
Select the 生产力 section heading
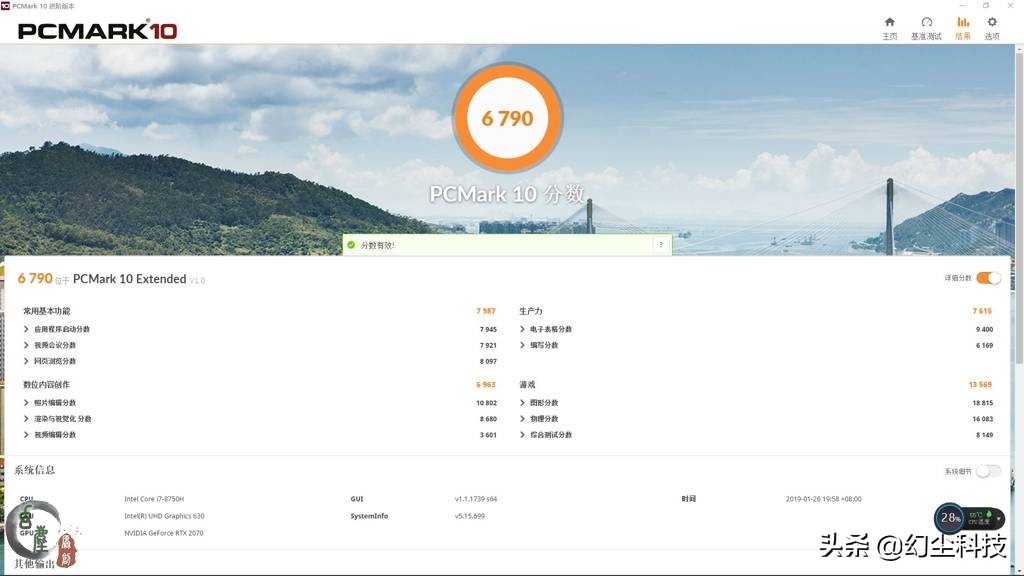[531, 311]
